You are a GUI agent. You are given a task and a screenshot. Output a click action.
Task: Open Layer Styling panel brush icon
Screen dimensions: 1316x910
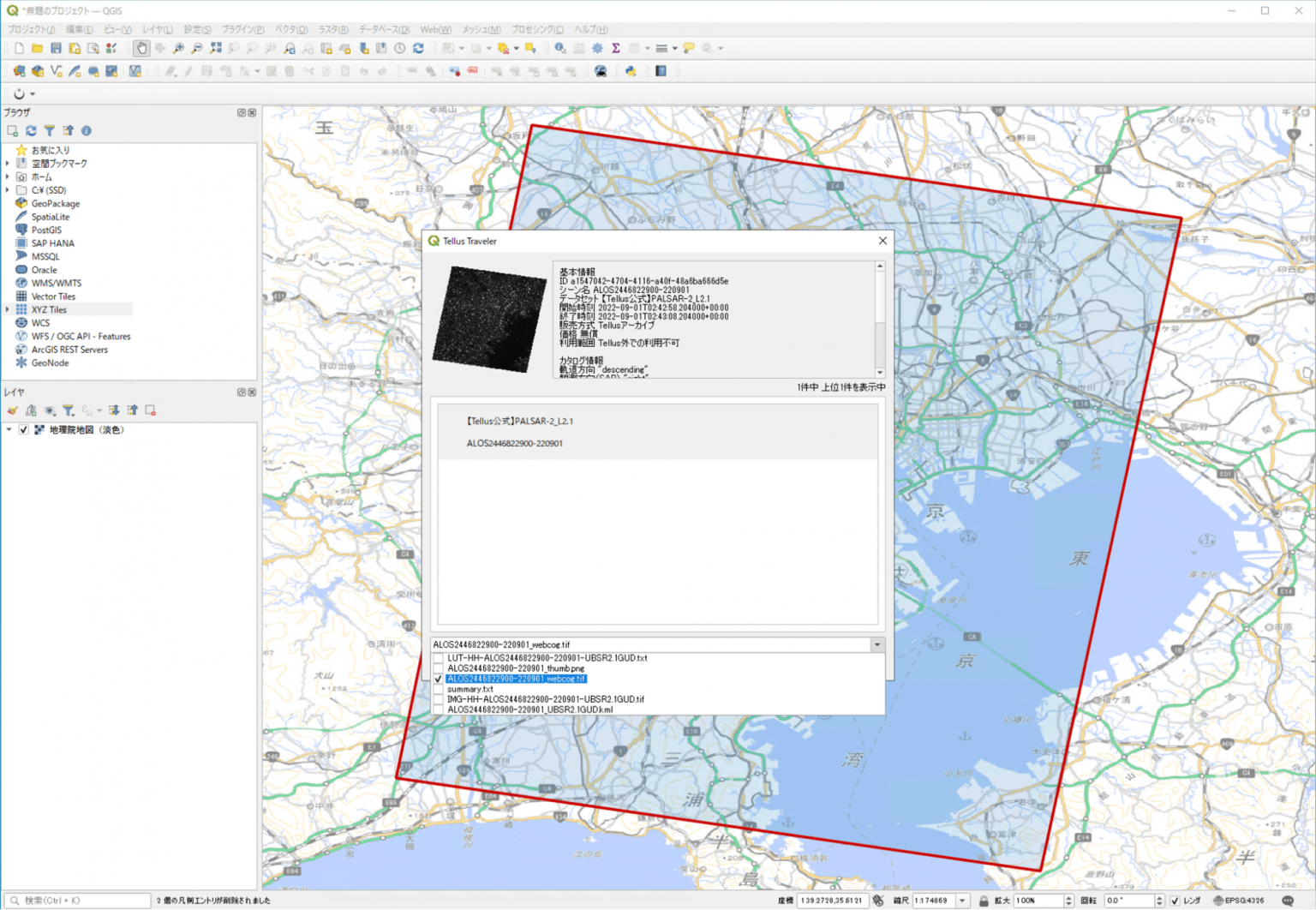tap(12, 410)
